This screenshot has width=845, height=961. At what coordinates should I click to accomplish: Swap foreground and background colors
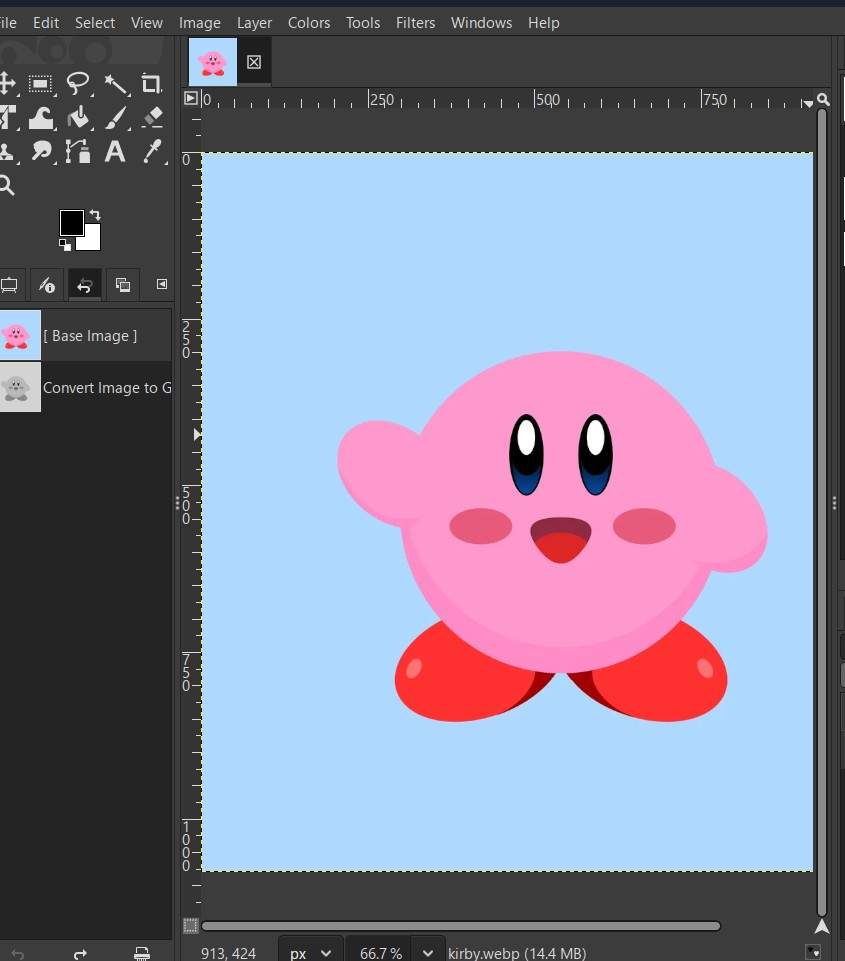click(x=95, y=214)
